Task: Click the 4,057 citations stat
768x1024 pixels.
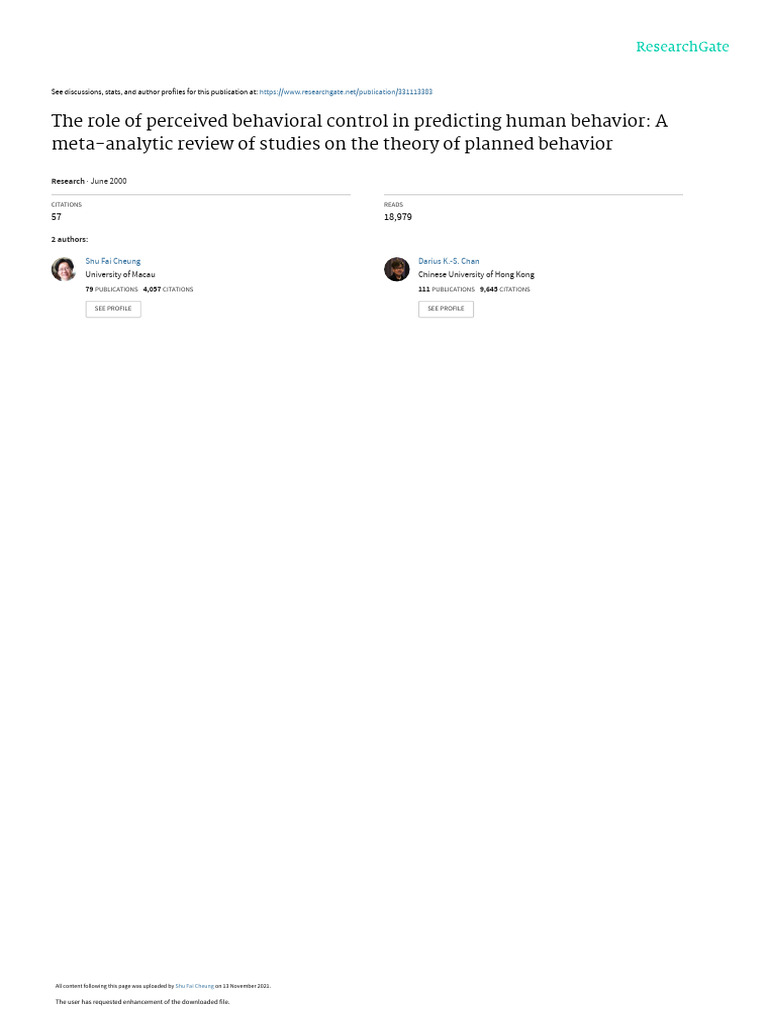Action: point(168,289)
